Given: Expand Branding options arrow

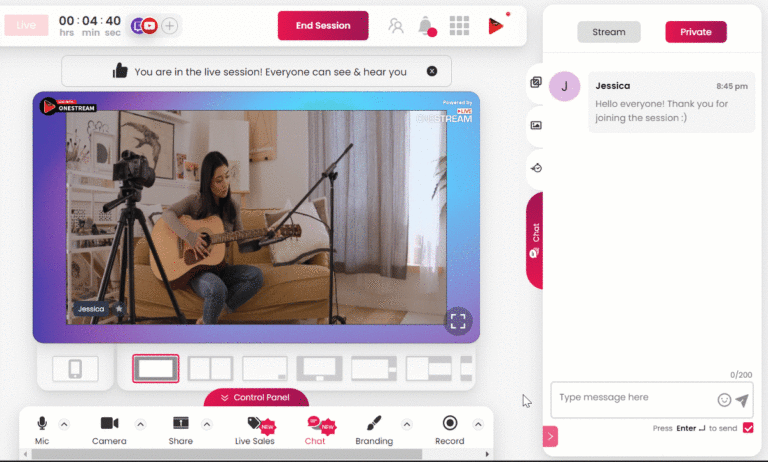Looking at the screenshot, I should coord(407,424).
